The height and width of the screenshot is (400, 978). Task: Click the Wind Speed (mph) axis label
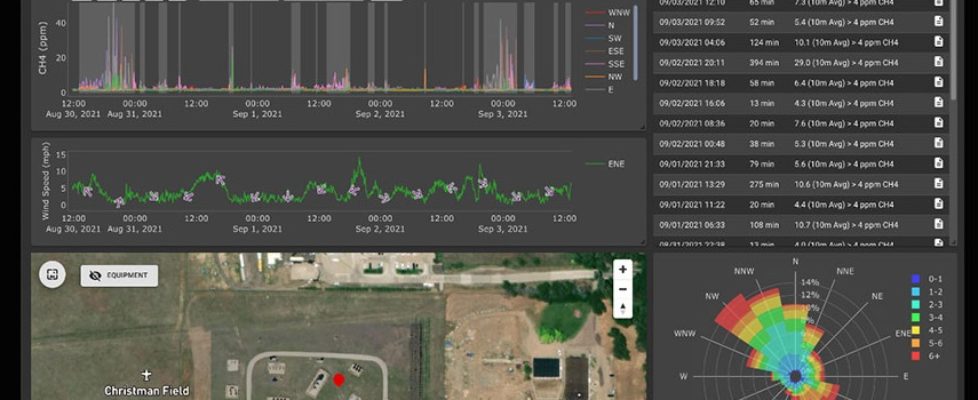click(x=46, y=181)
